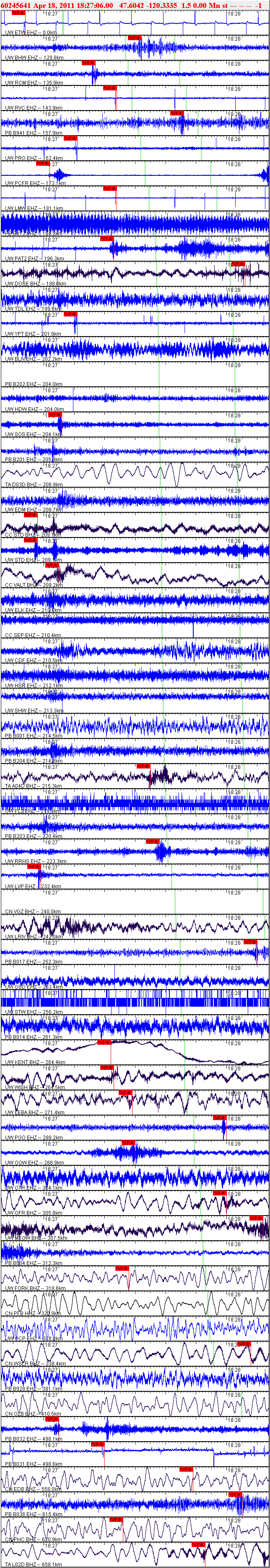This screenshot has height=1568, width=270.
Task: Select the label 'CN WSLR BHZ -- 338.4km'
Action: [x=35, y=1363]
